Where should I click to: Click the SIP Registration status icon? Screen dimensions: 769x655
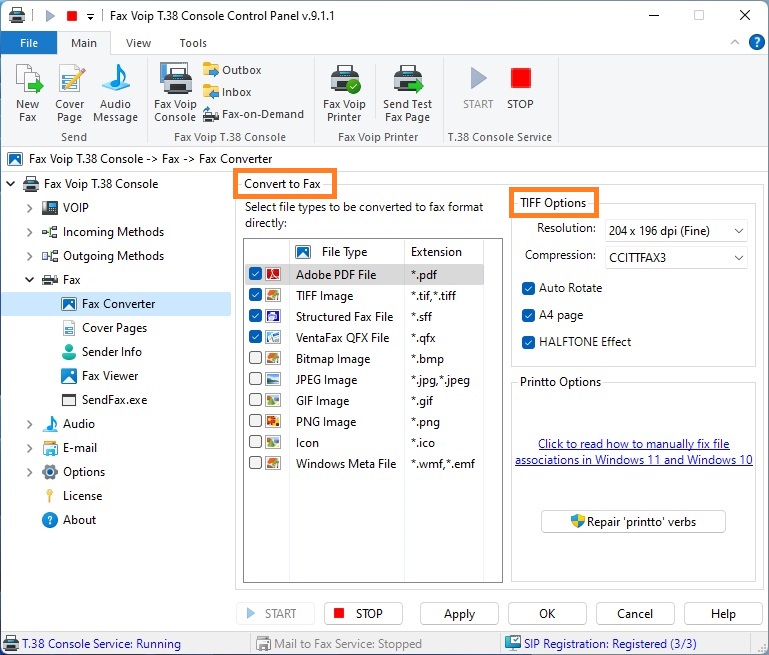[x=513, y=643]
